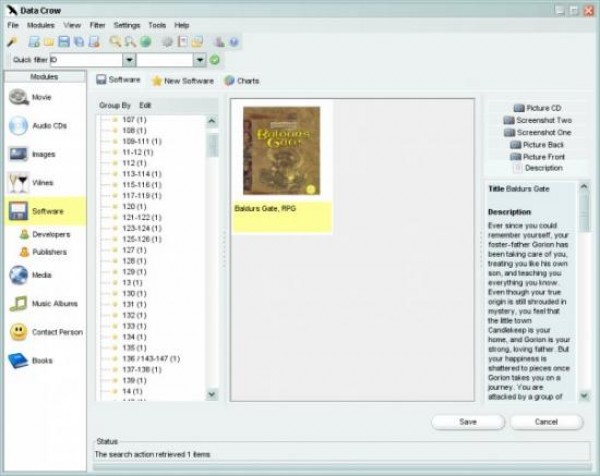Open the Modules menu
The width and height of the screenshot is (600, 476).
41,24
